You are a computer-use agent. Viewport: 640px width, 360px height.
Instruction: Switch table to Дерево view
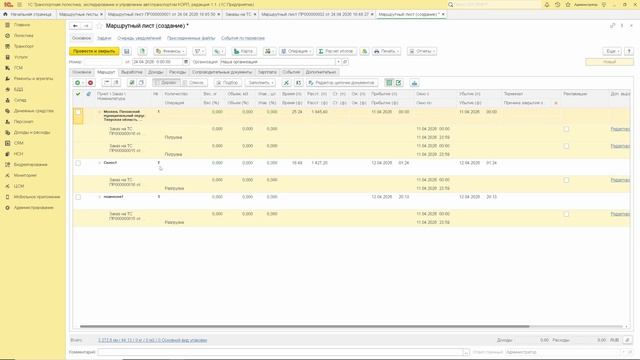166,83
